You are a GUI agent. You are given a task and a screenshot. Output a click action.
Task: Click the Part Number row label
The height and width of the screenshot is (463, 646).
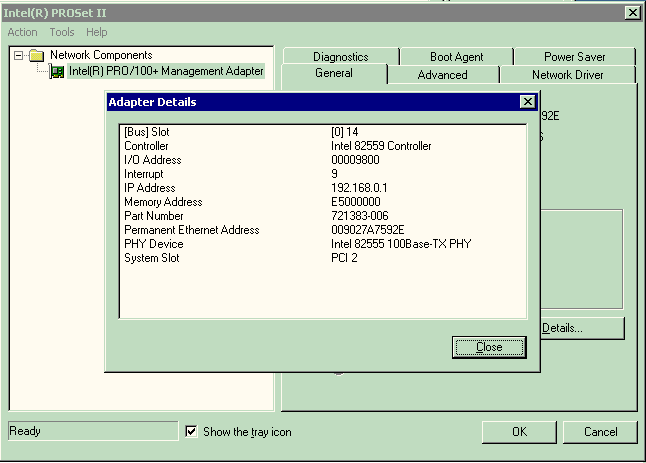coord(154,216)
